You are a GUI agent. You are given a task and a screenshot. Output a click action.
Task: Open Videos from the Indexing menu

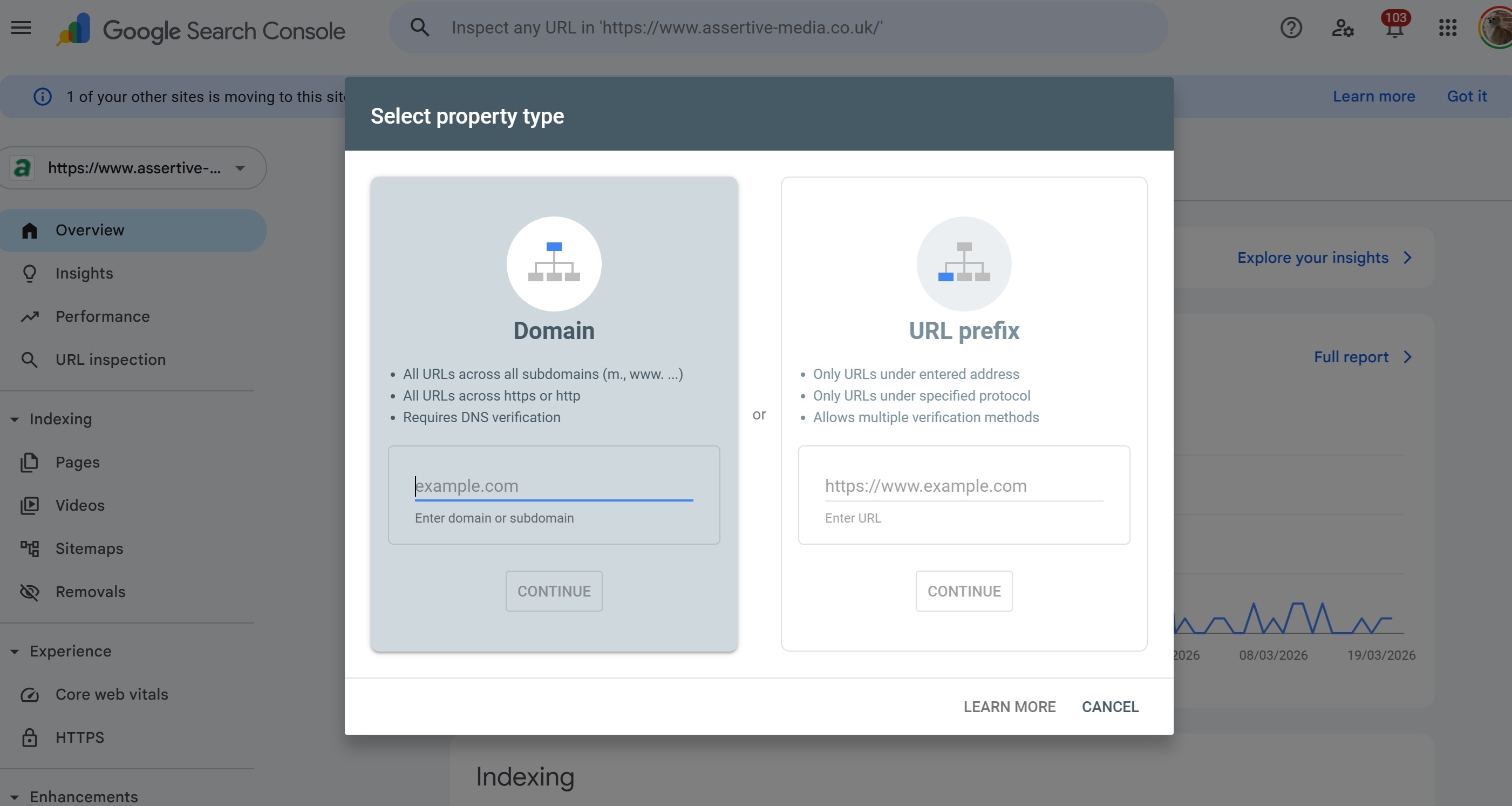[x=79, y=505]
